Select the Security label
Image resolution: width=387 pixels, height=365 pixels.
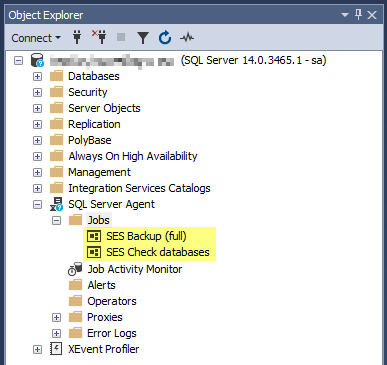[88, 92]
